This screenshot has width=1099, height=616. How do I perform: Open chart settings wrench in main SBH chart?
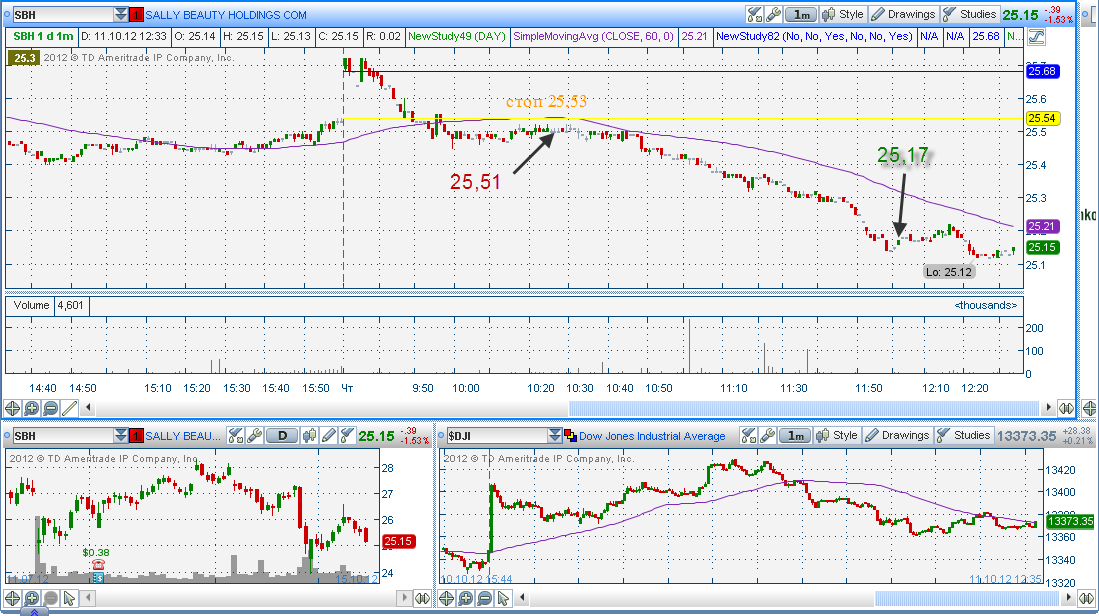(773, 14)
